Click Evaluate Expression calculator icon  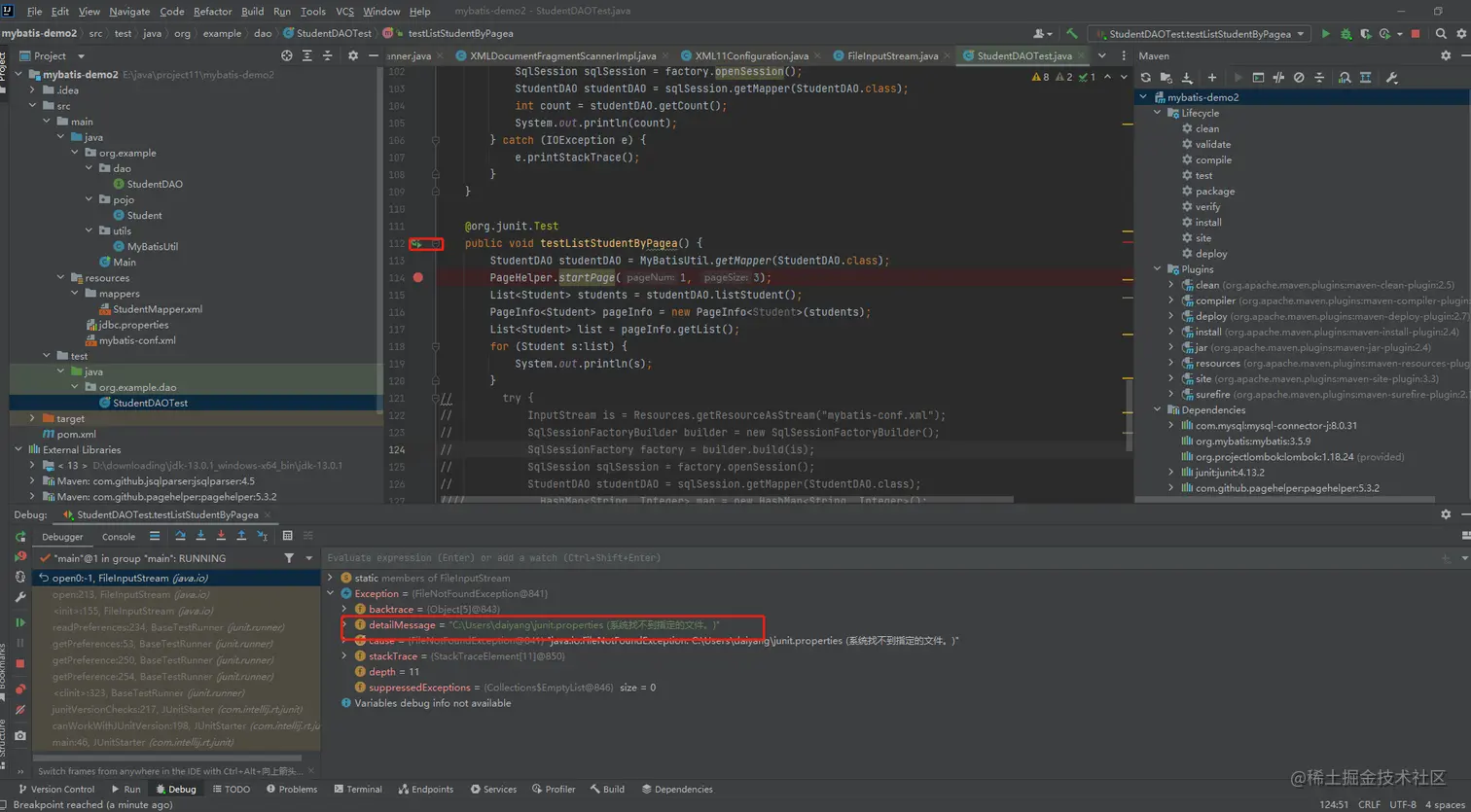pyautogui.click(x=287, y=536)
